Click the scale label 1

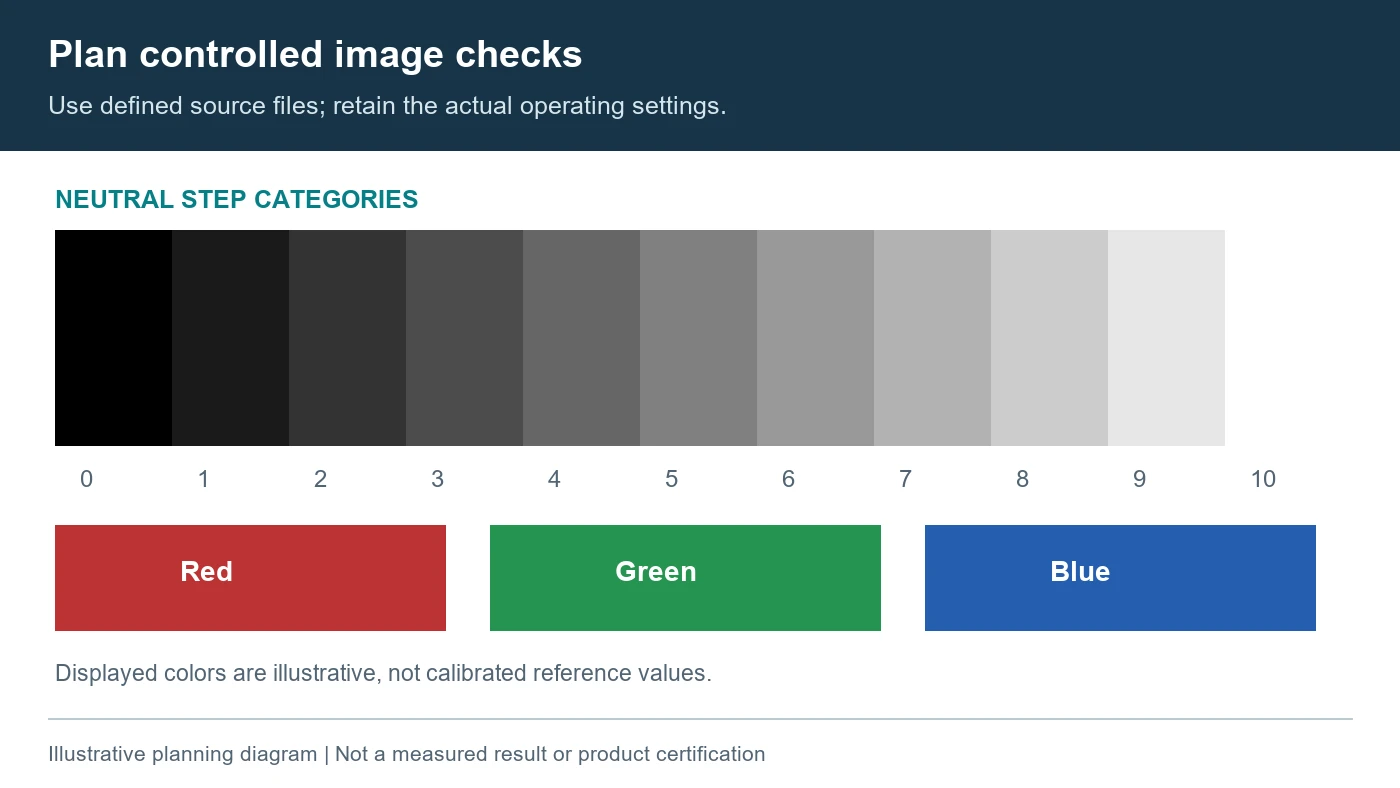(203, 479)
